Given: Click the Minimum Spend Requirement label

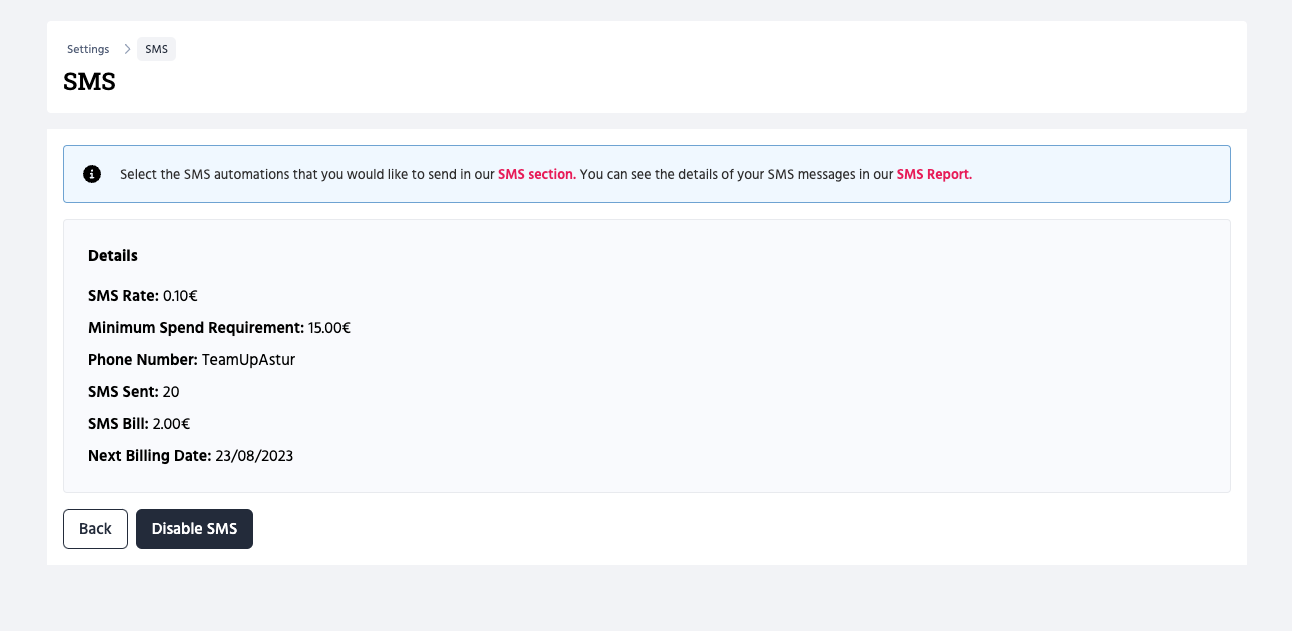Looking at the screenshot, I should 196,328.
